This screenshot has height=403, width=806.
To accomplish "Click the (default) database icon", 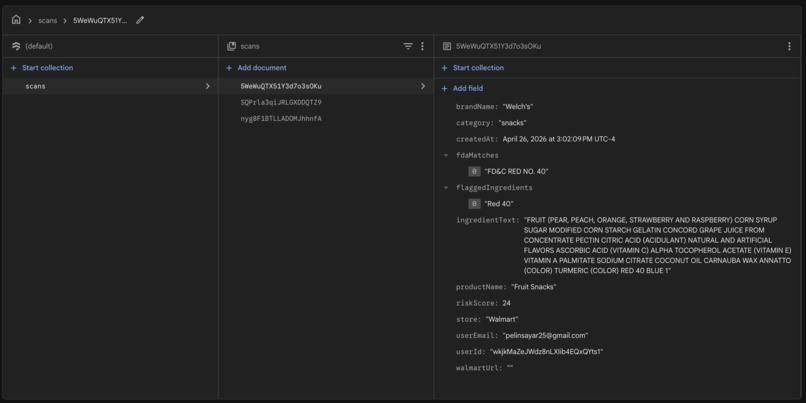I will [x=16, y=46].
